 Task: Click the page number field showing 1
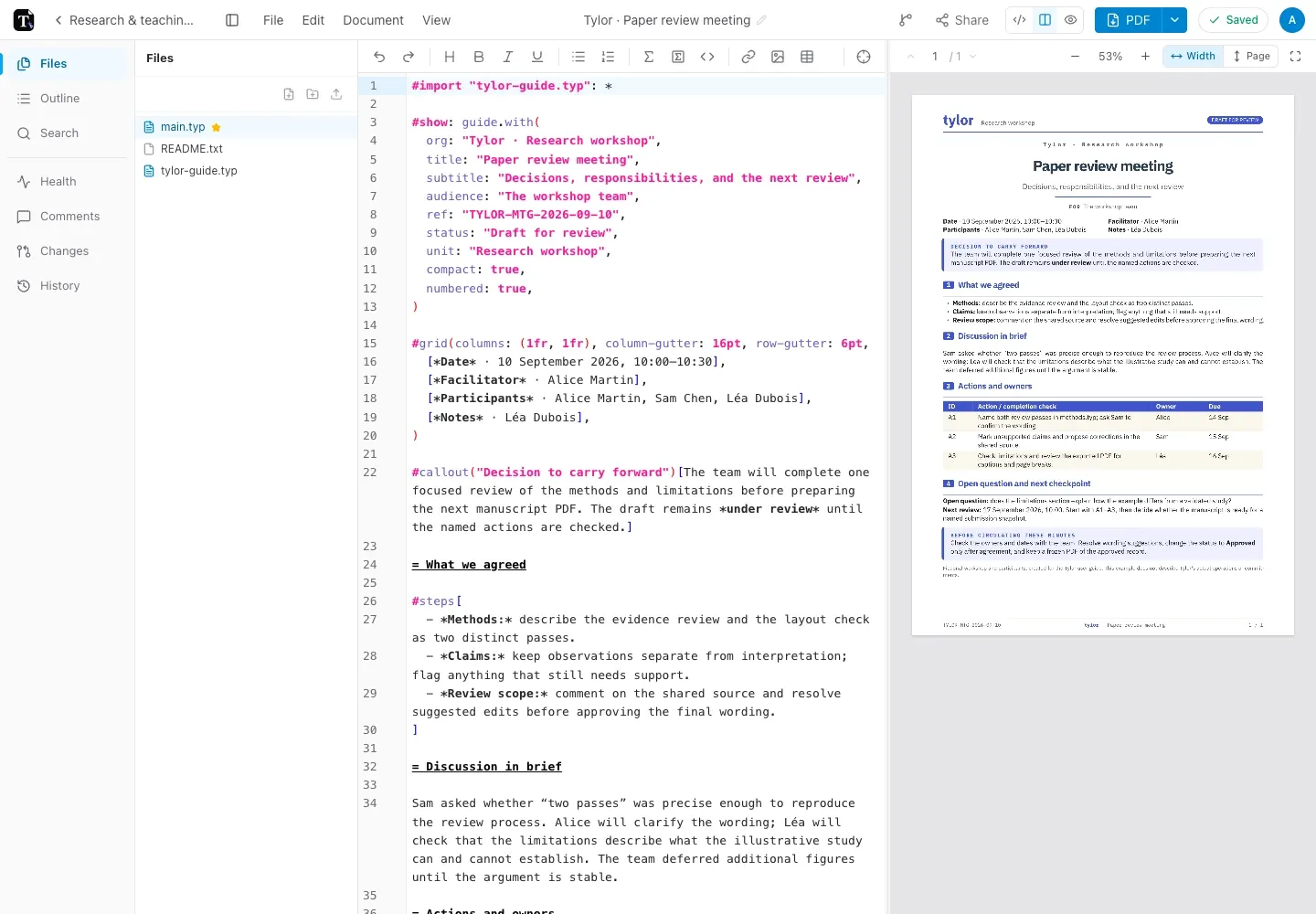(x=935, y=56)
